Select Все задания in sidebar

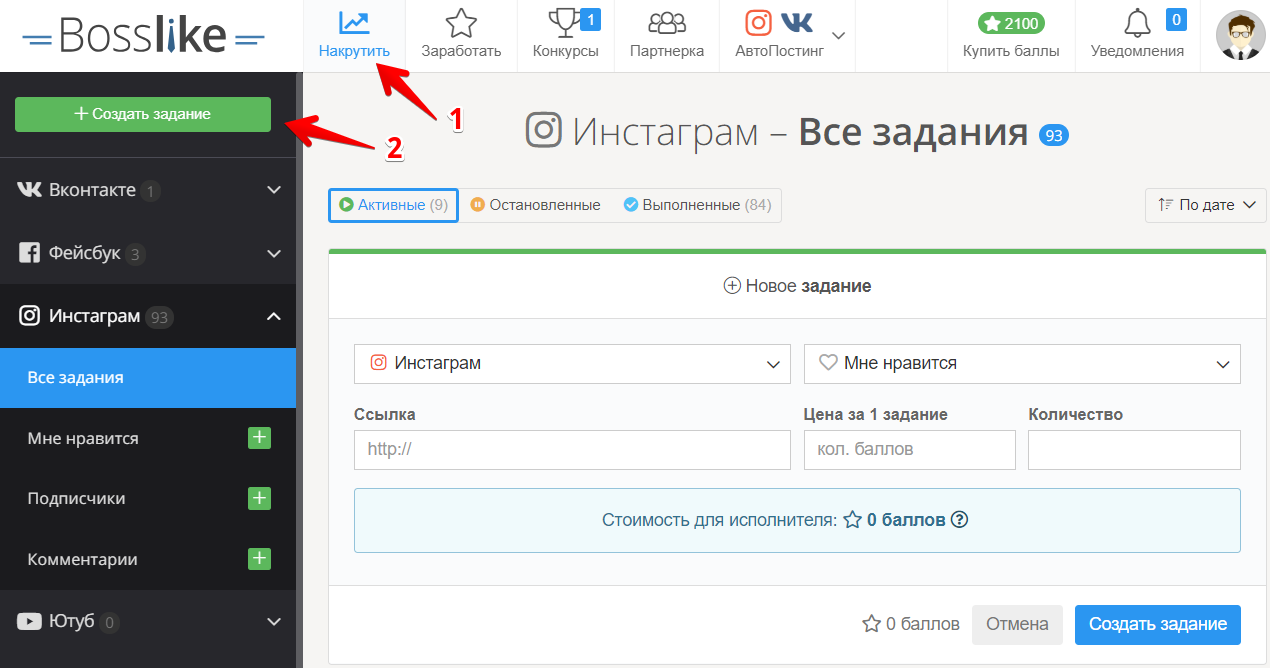click(x=148, y=377)
